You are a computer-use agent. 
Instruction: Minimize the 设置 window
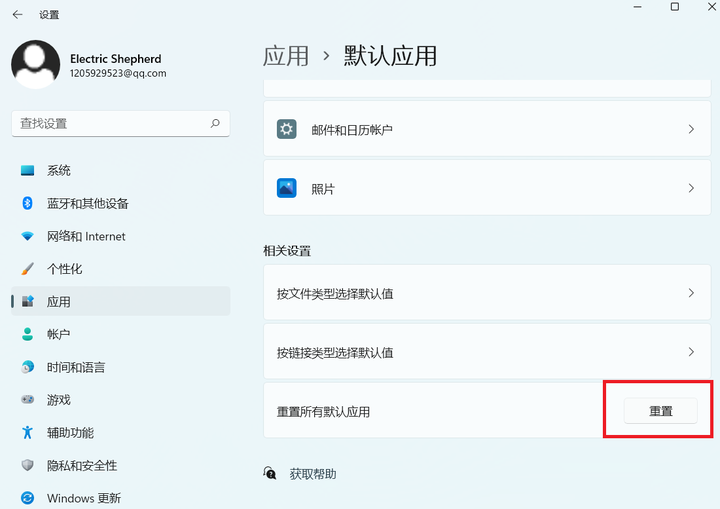[x=637, y=6]
